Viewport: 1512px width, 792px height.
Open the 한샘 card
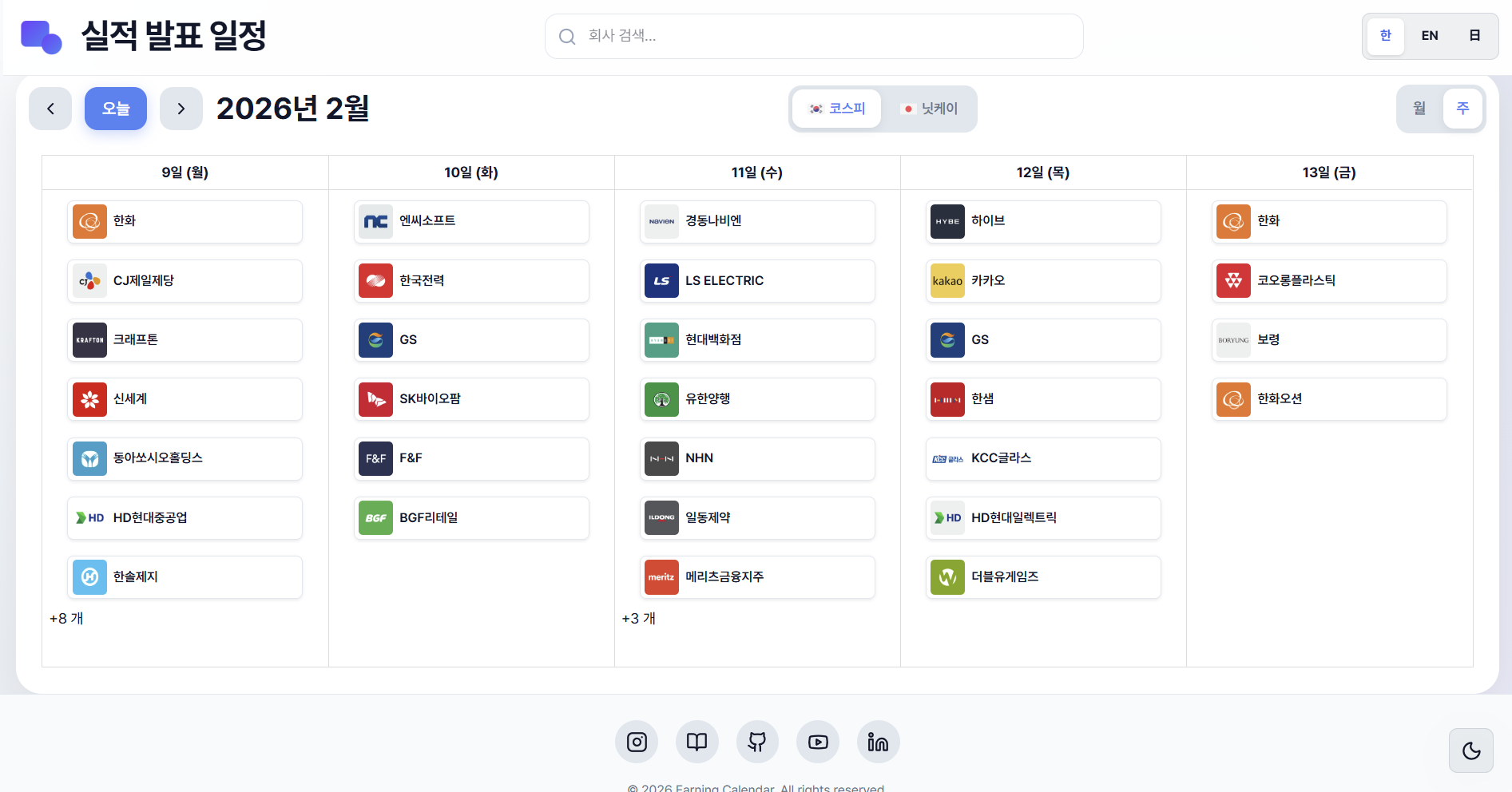pyautogui.click(x=1043, y=399)
